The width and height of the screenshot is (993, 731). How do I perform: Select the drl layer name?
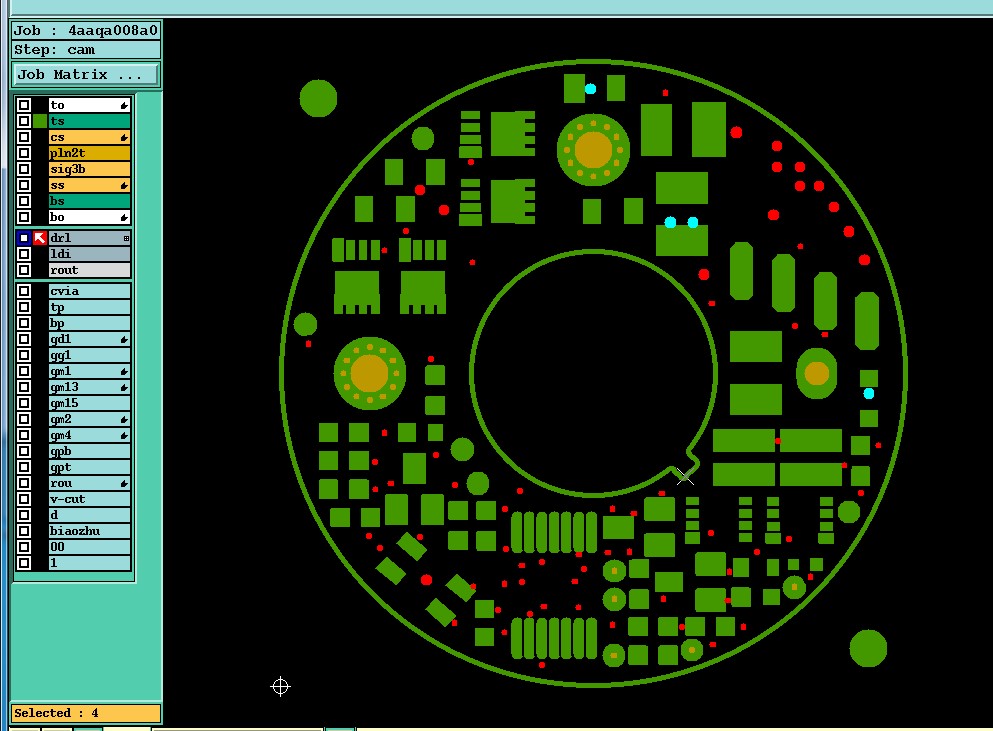click(x=89, y=238)
